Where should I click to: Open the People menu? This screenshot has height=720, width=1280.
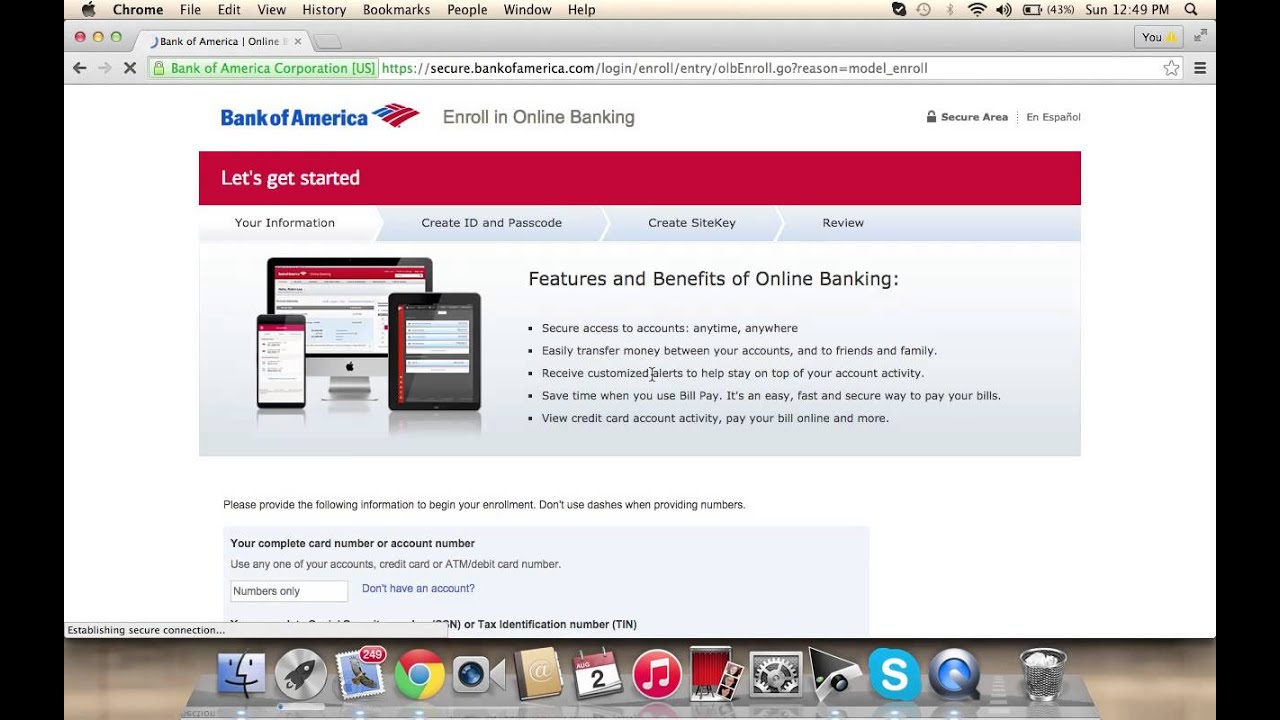(x=467, y=9)
